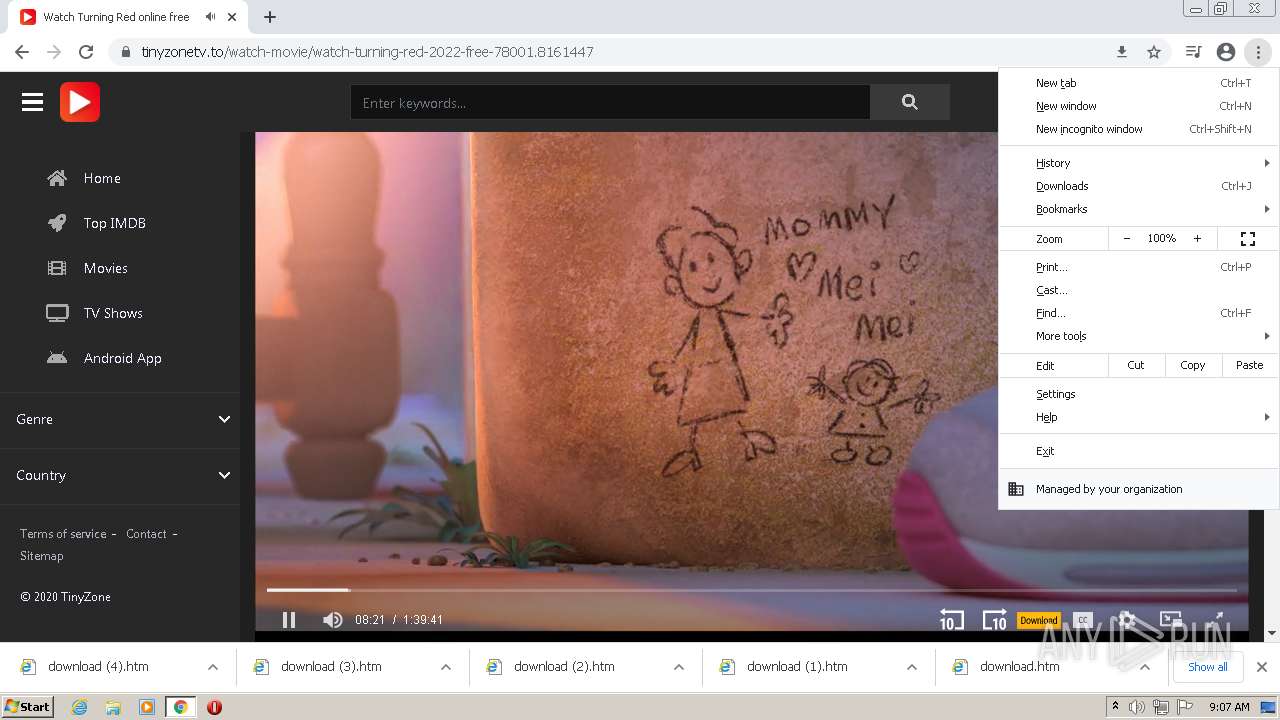Expand the Help submenu
Image resolution: width=1280 pixels, height=720 pixels.
click(x=1139, y=417)
